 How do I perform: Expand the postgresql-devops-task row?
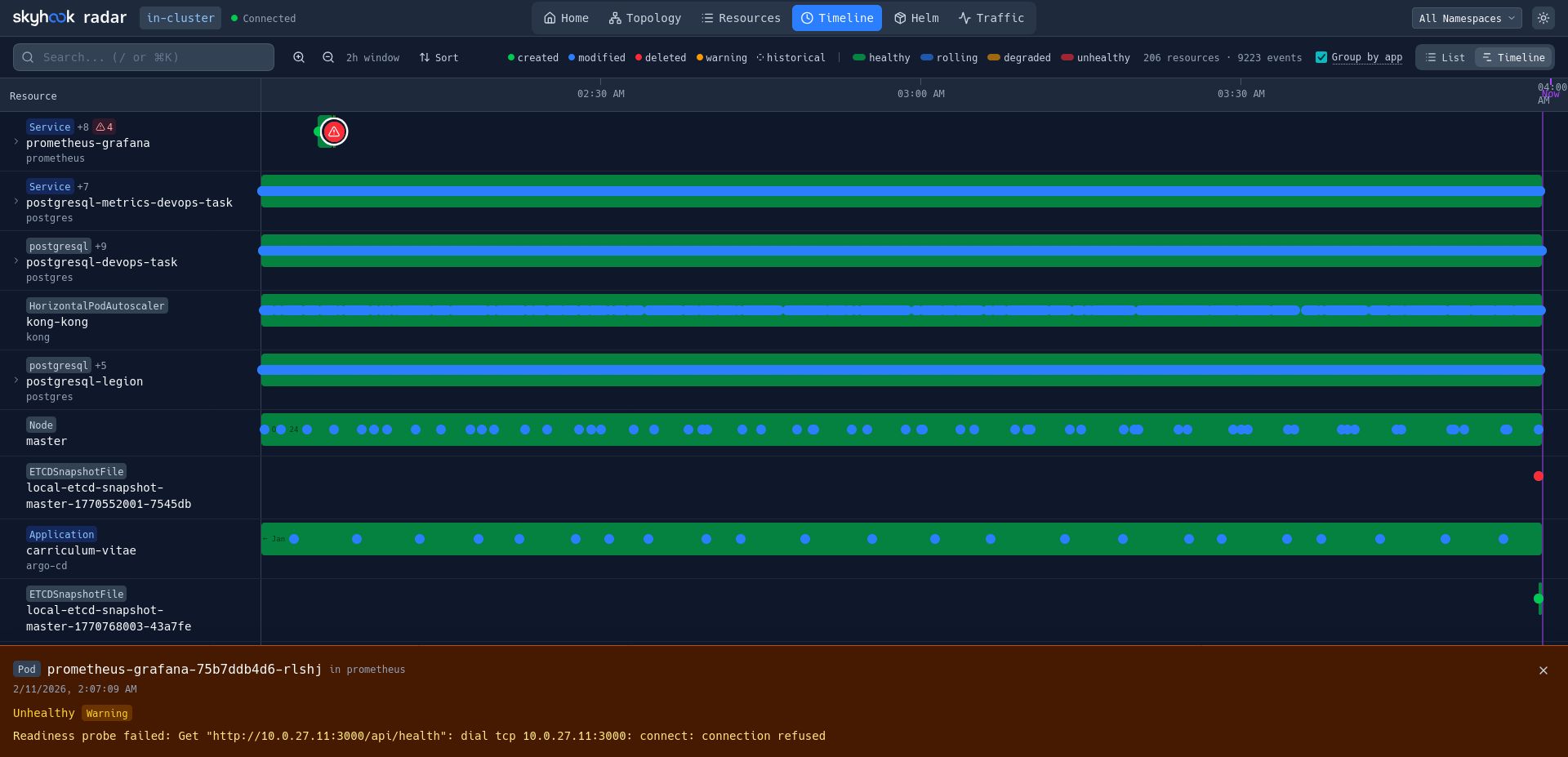(x=16, y=261)
